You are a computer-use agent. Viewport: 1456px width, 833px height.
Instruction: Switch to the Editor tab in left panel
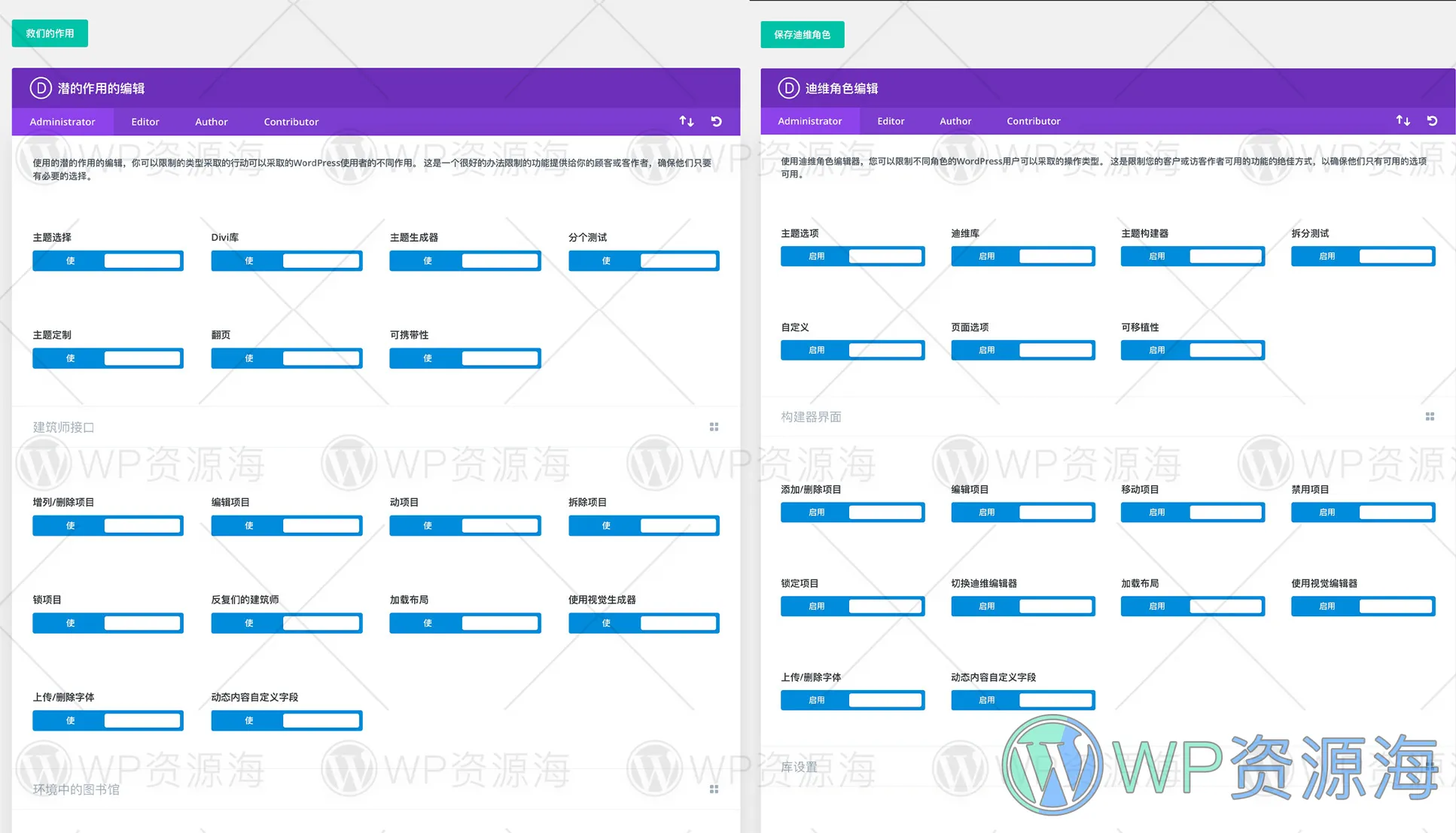click(x=145, y=121)
